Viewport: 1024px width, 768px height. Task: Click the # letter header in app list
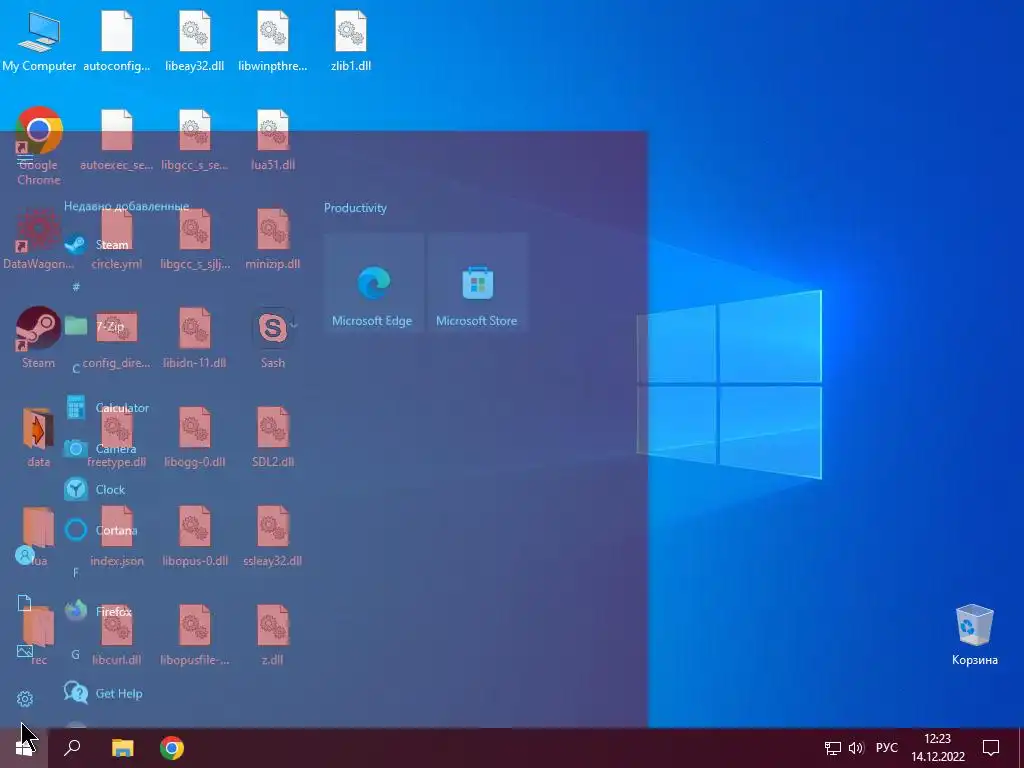click(76, 287)
